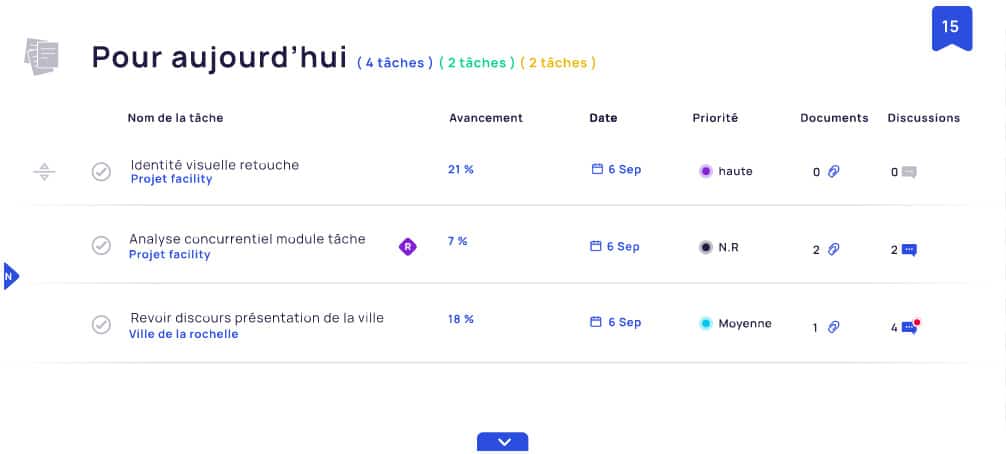Screen dimensions: 1006x454
Task: Check off Analyse concurrentiel module tâche
Action: click(101, 246)
